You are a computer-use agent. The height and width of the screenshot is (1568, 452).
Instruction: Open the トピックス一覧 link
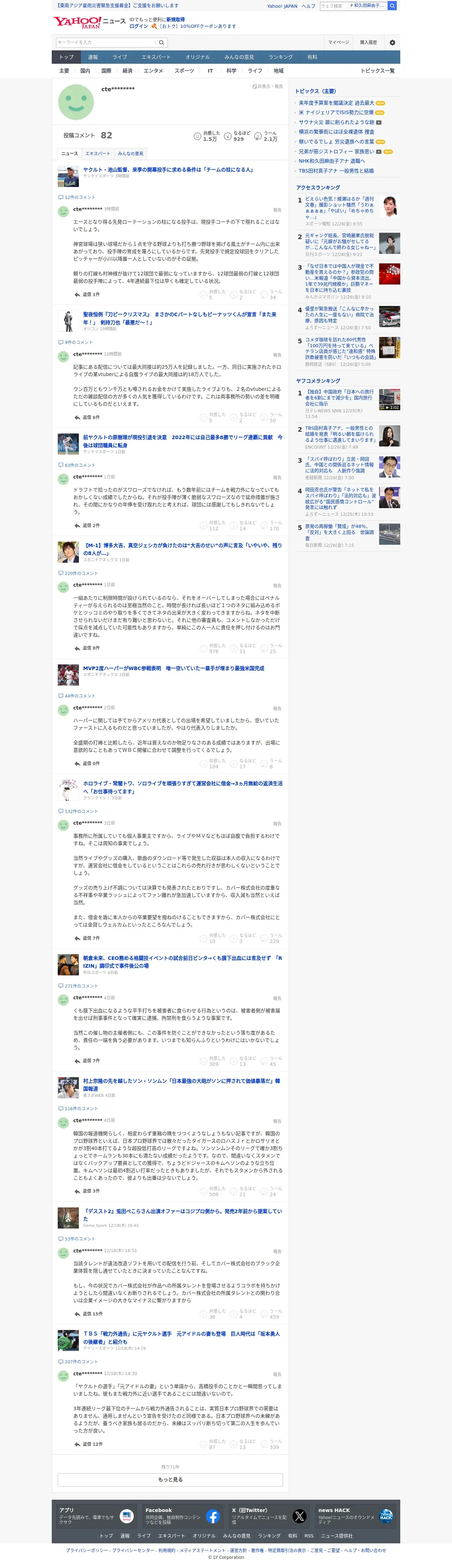click(378, 71)
